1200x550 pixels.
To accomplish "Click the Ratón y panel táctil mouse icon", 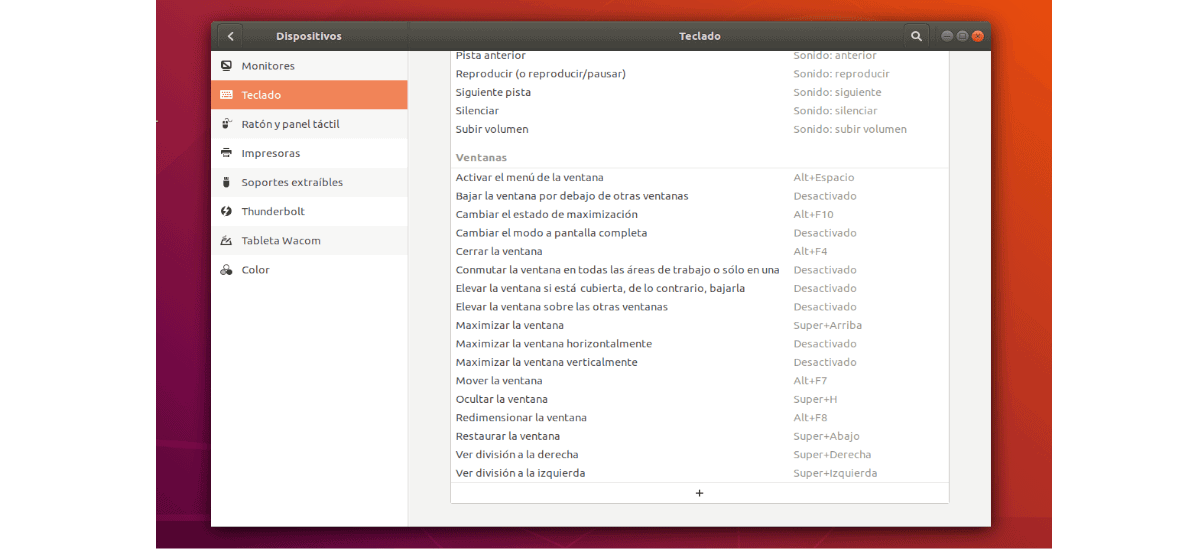I will pos(226,124).
